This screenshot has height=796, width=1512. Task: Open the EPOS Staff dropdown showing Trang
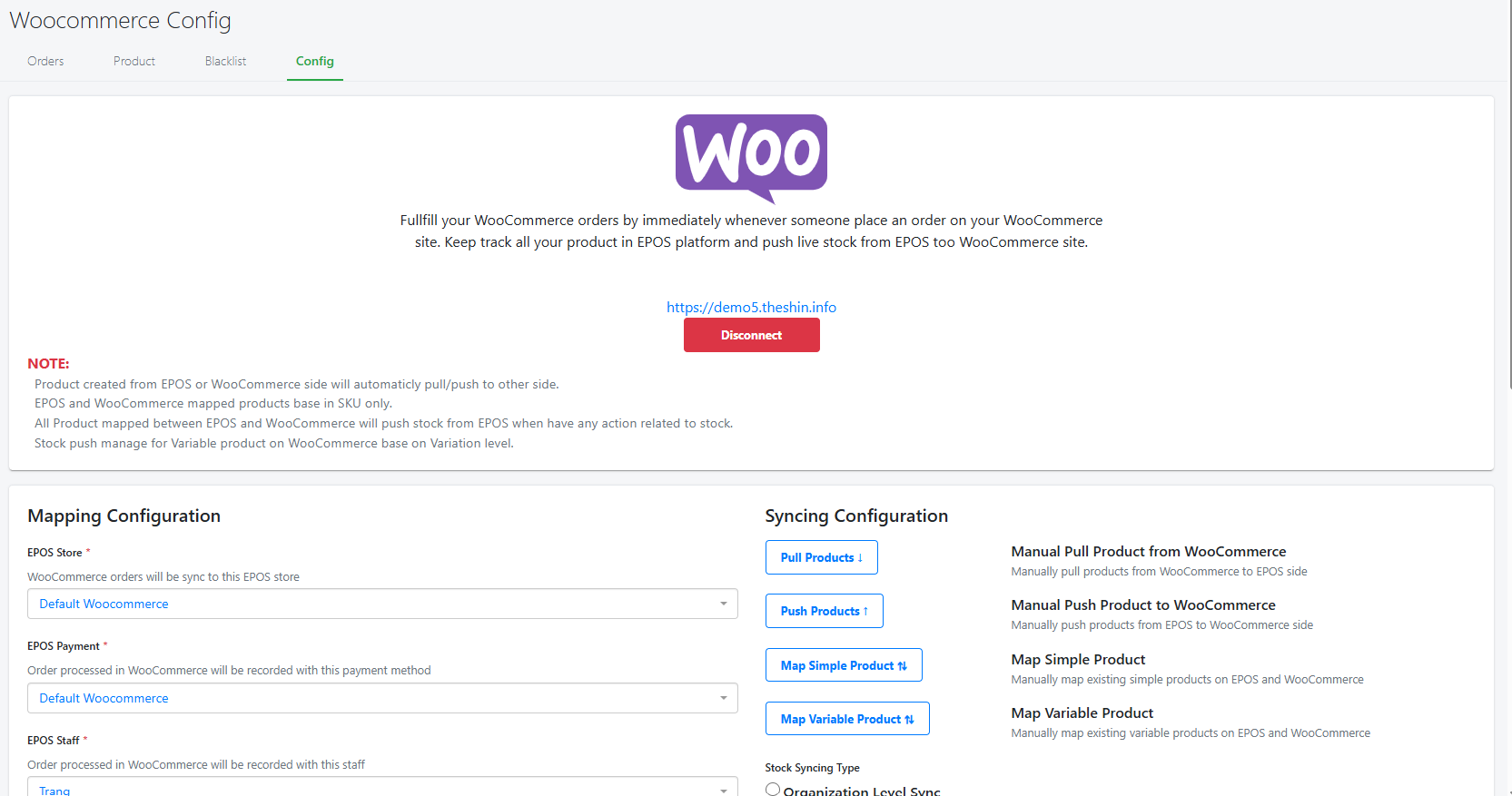[x=382, y=788]
